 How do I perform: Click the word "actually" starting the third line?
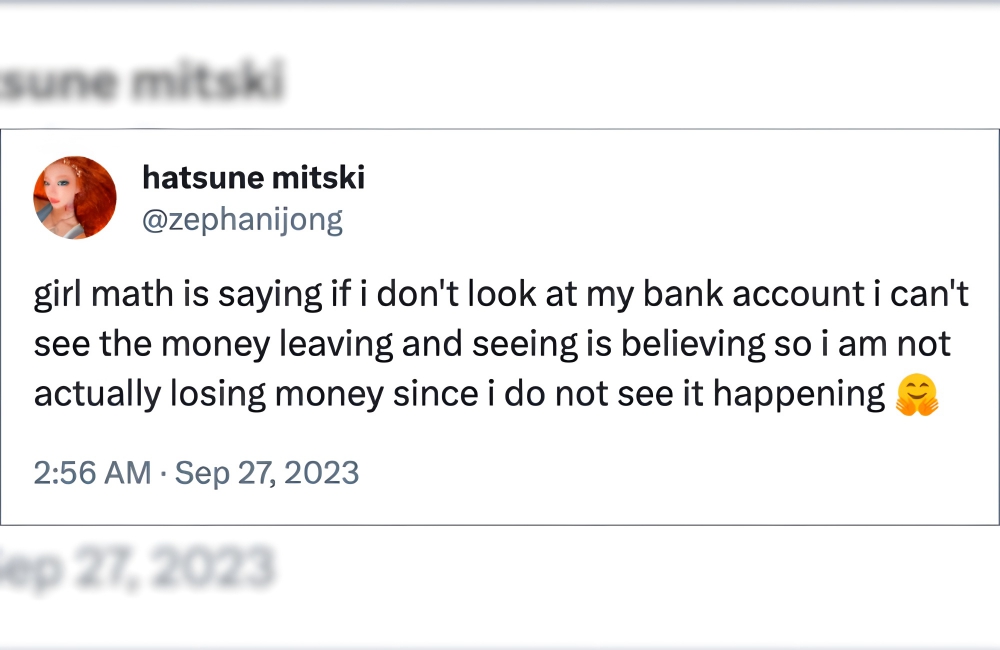tap(95, 394)
